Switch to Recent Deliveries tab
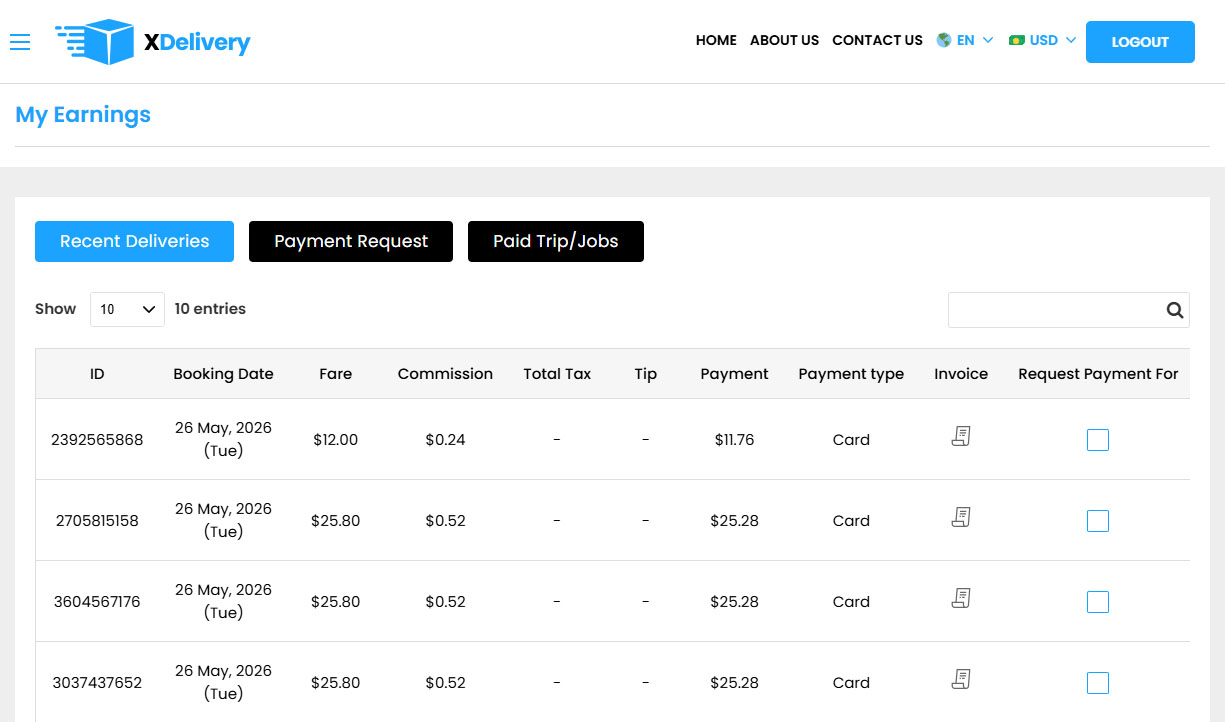The width and height of the screenshot is (1225, 722). pos(134,241)
